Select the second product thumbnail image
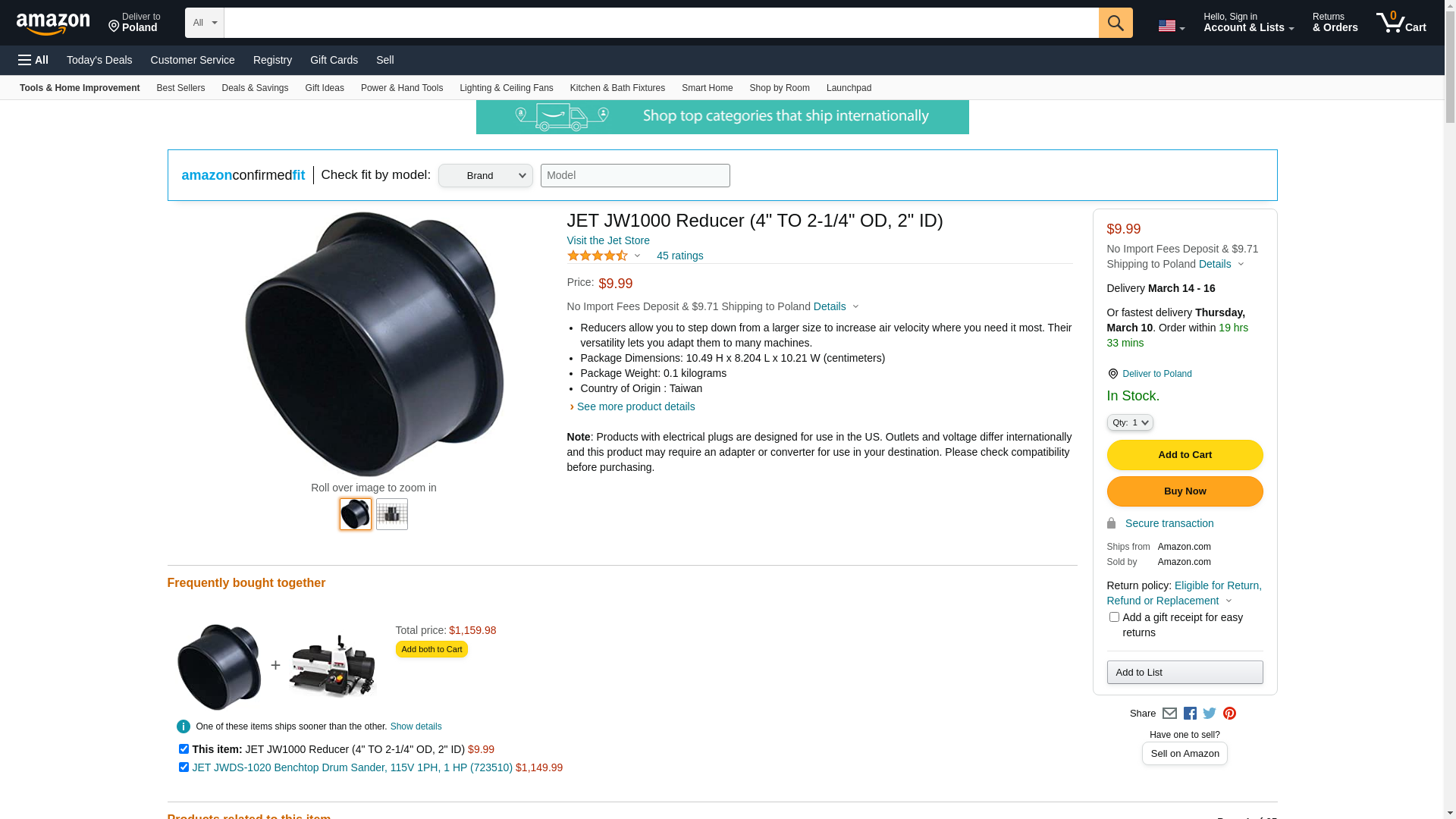This screenshot has height=819, width=1456. click(x=391, y=514)
